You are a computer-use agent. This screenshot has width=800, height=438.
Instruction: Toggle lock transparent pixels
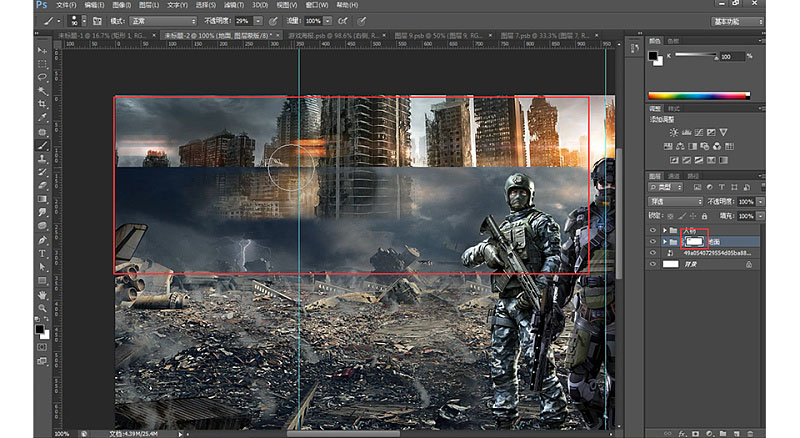click(671, 216)
